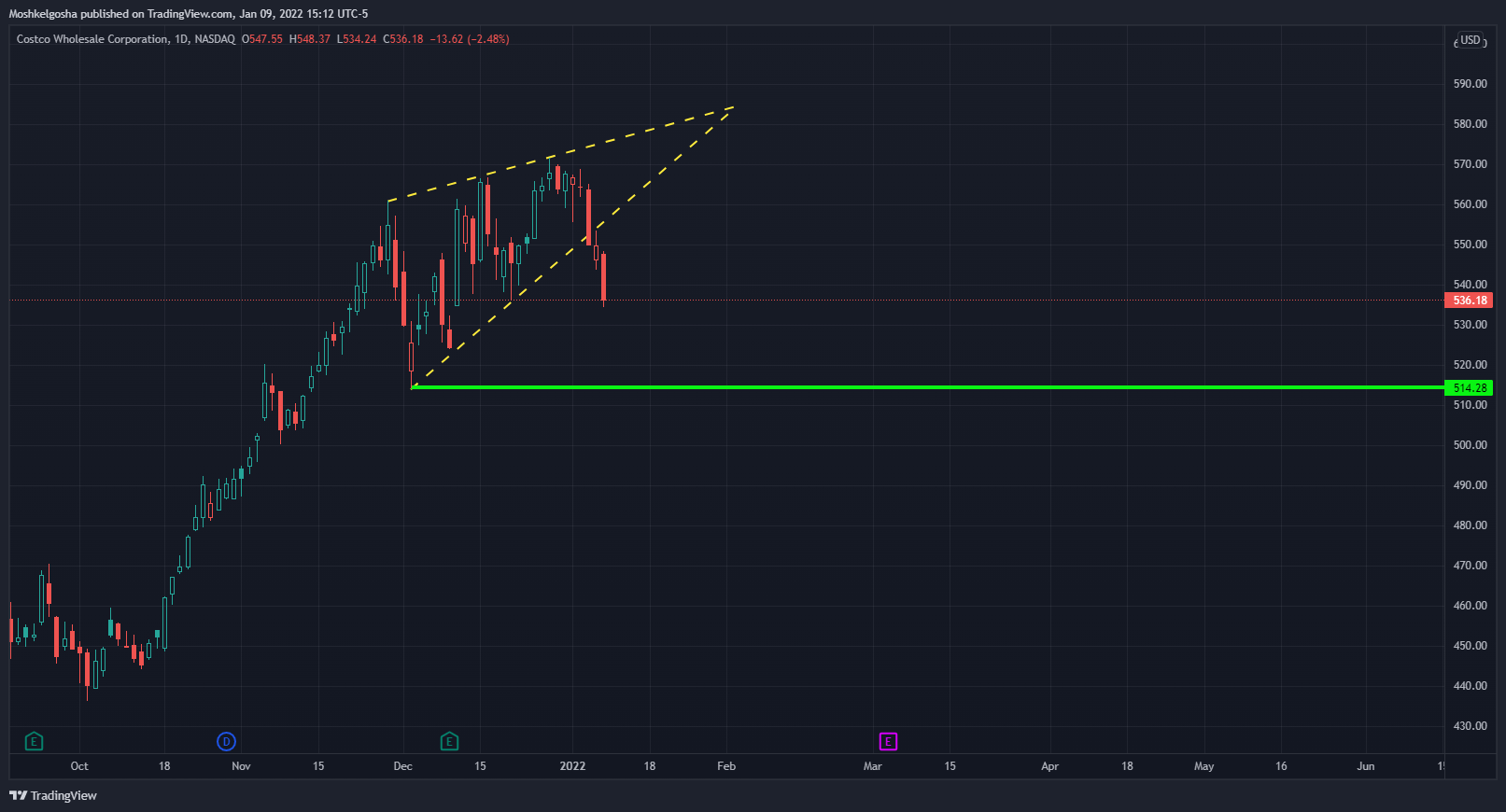The width and height of the screenshot is (1506, 812).
Task: Click the open value O547.55
Action: click(262, 39)
